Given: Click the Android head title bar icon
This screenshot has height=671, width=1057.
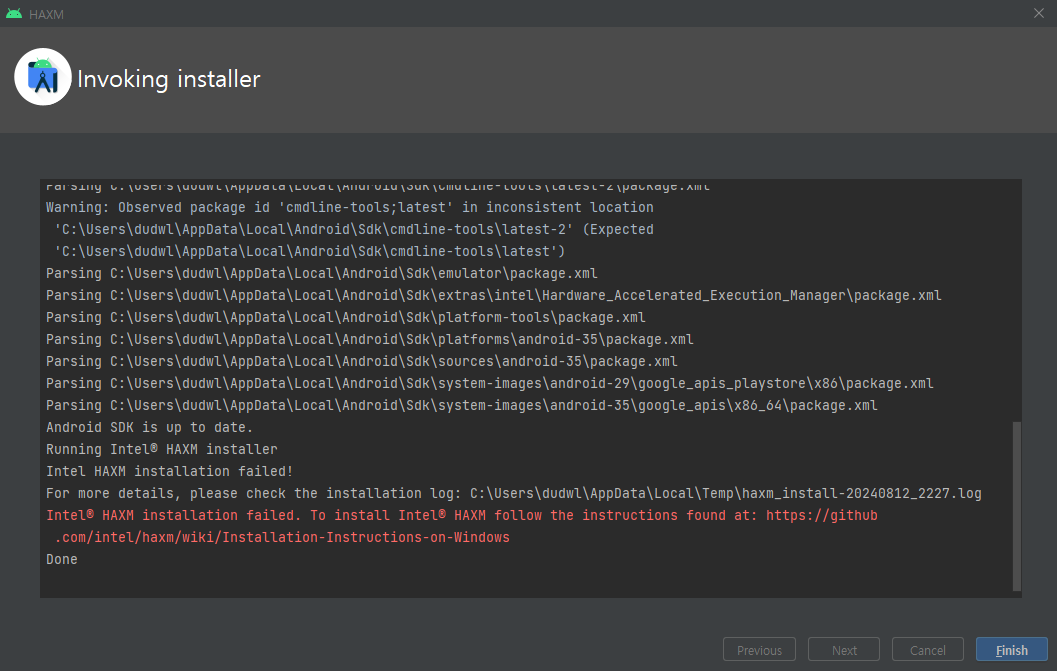Looking at the screenshot, I should [13, 13].
